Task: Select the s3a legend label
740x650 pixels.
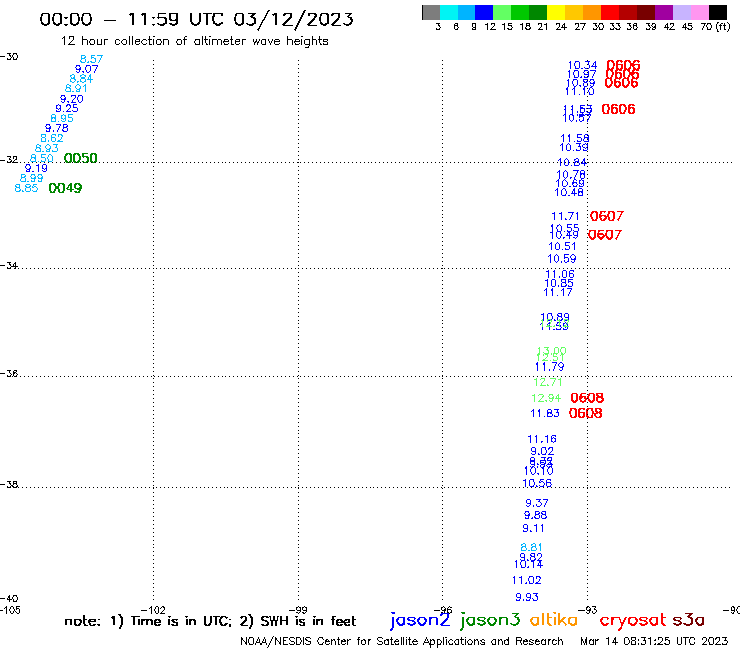Action: 688,620
